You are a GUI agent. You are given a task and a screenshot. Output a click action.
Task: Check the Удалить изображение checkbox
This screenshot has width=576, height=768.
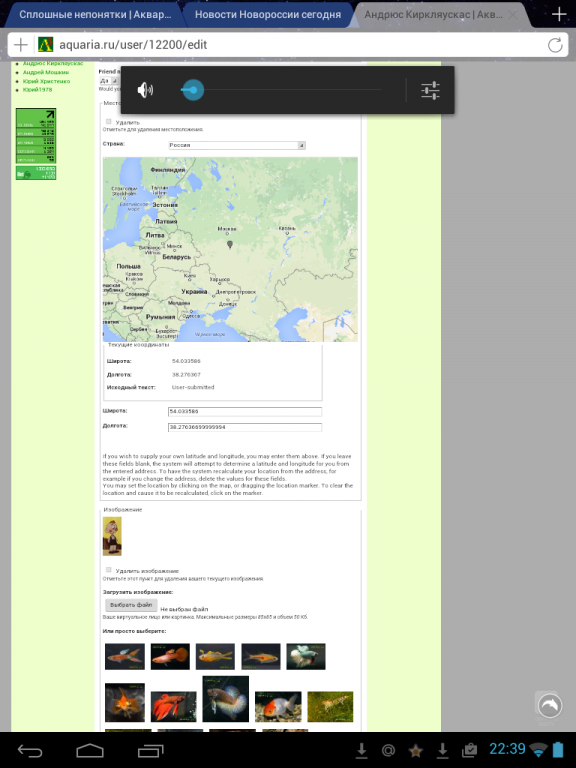(109, 570)
